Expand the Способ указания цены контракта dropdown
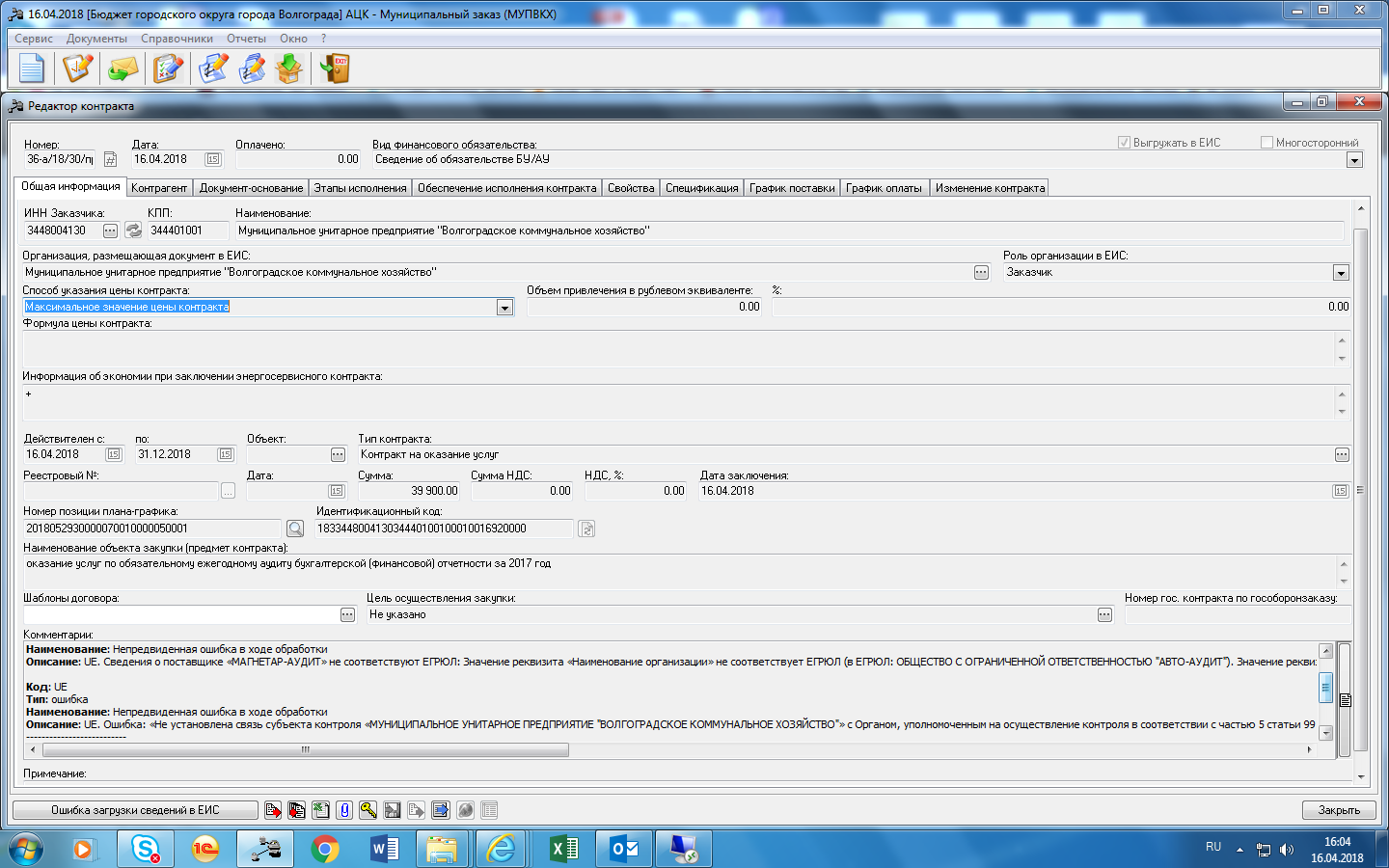The image size is (1389, 868). point(504,308)
